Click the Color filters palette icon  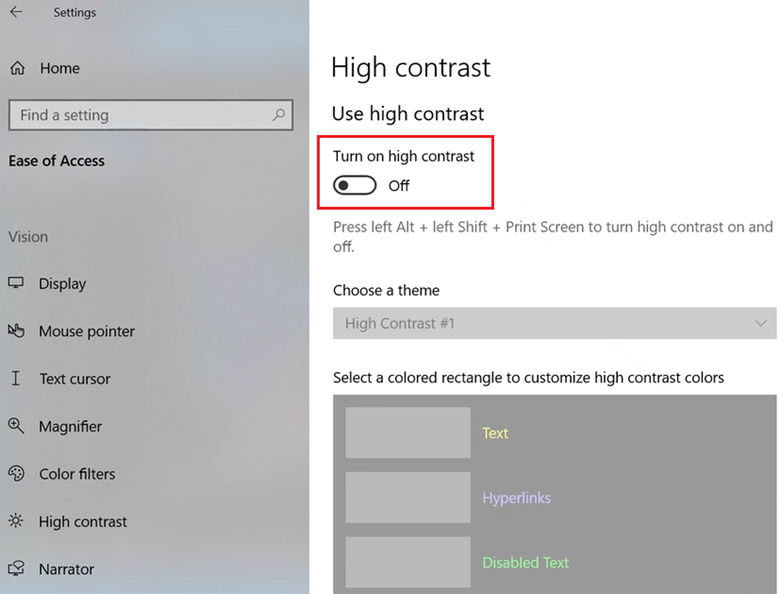16,473
